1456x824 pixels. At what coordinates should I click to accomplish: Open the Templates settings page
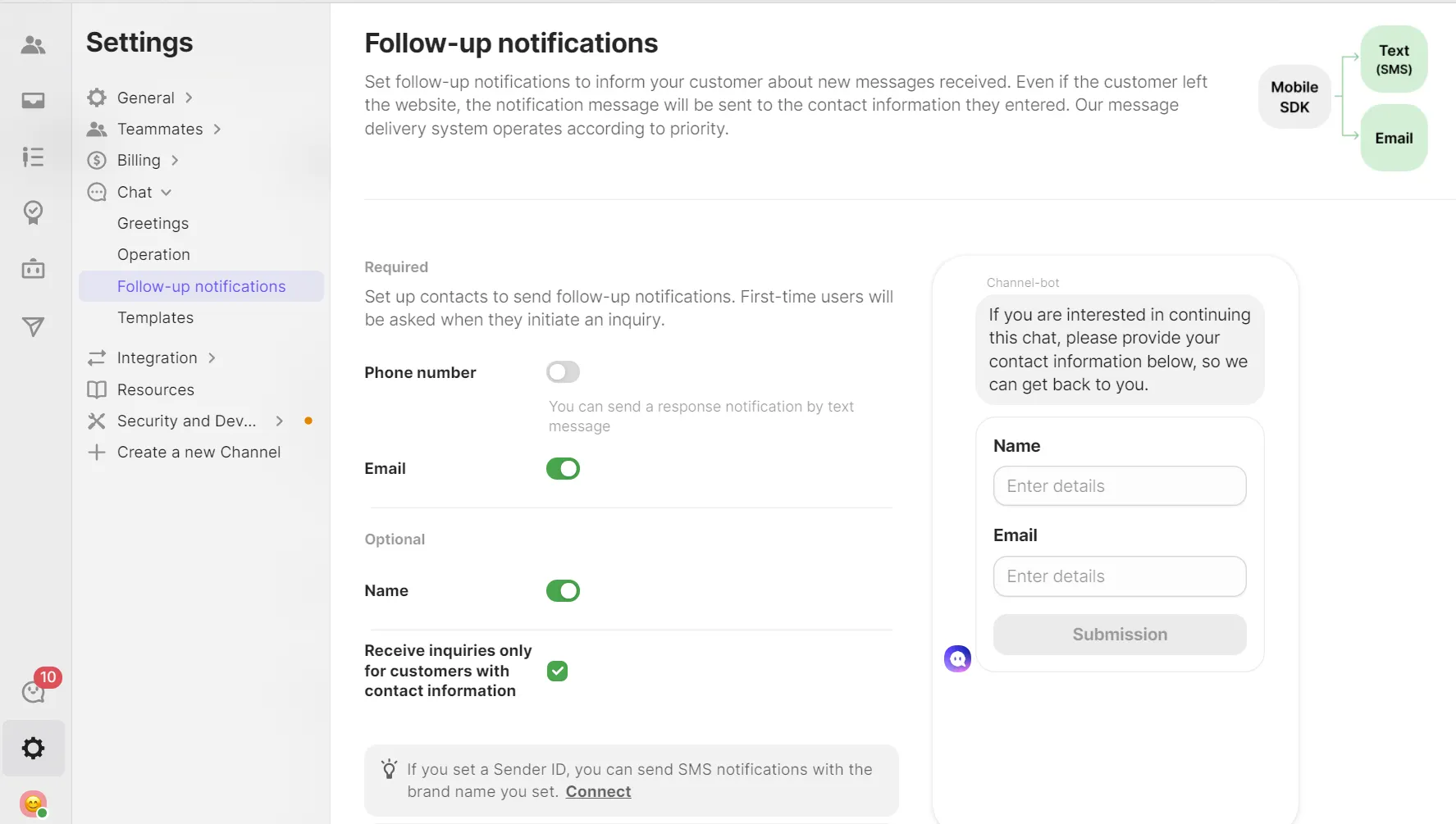coord(155,317)
